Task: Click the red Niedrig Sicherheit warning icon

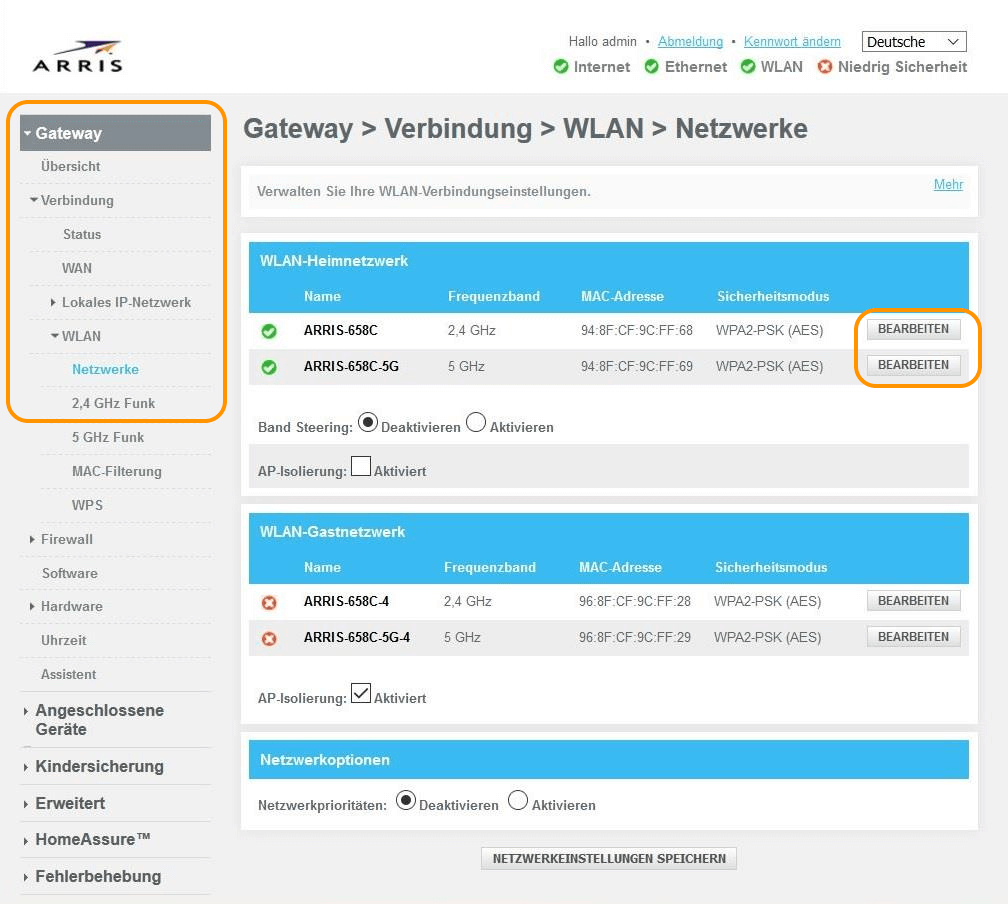Action: (825, 67)
